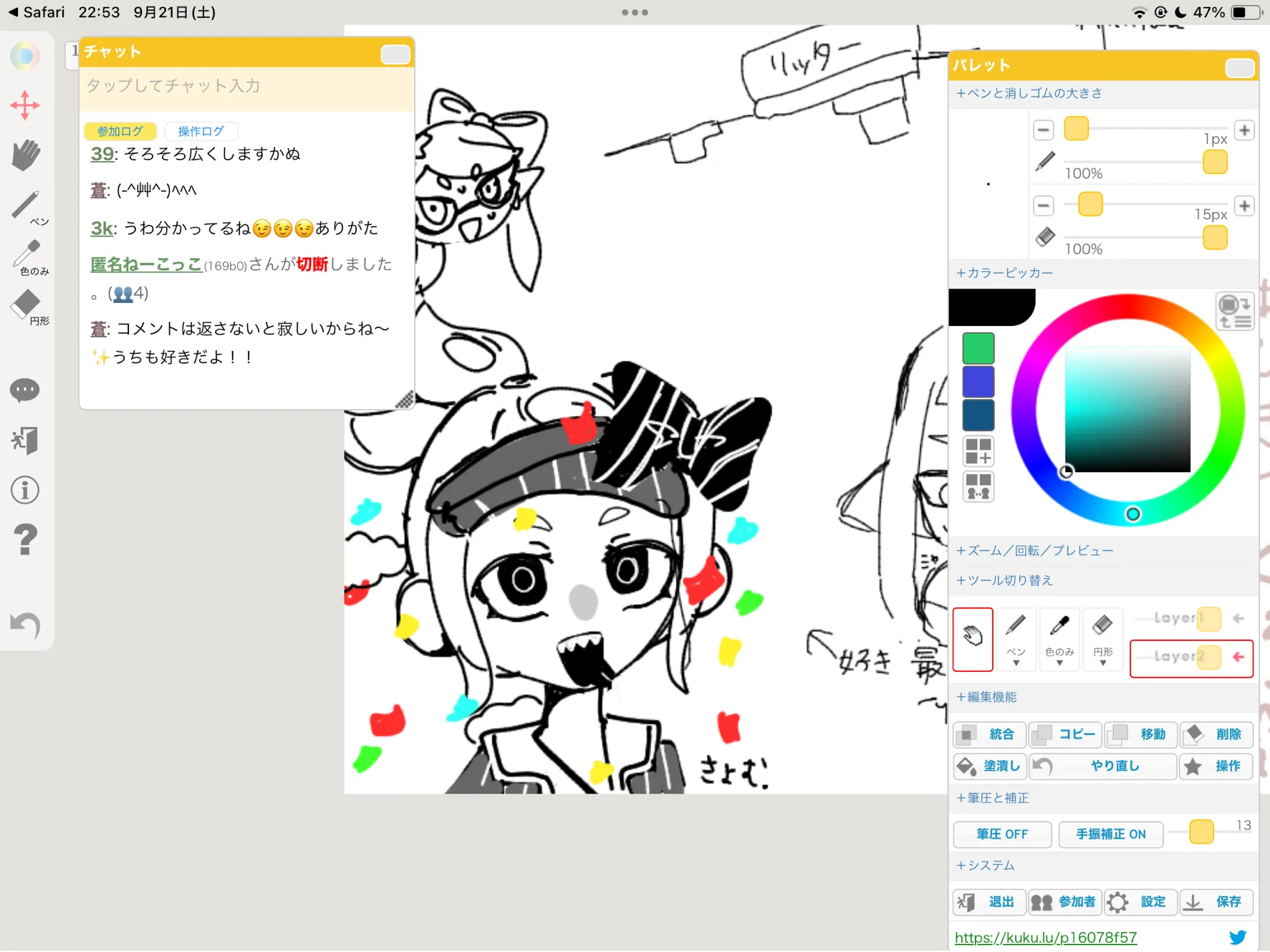1270x952 pixels.
Task: Click the 操作 star button
Action: (x=1216, y=766)
